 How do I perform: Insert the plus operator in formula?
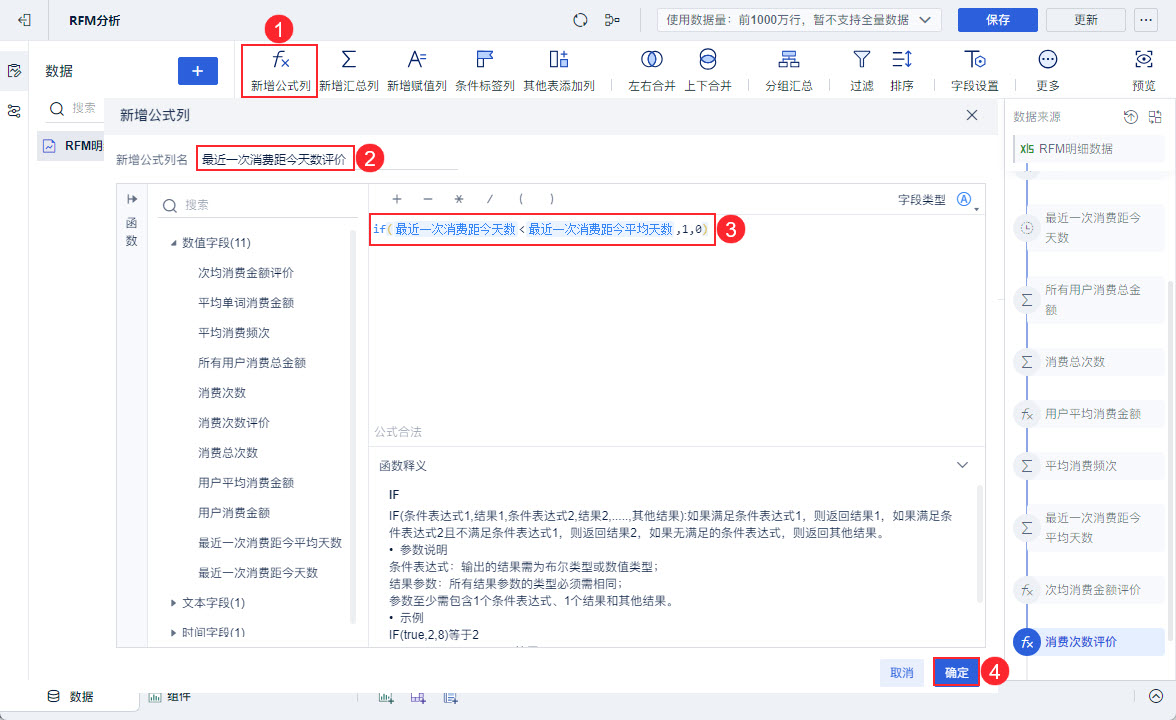click(397, 199)
